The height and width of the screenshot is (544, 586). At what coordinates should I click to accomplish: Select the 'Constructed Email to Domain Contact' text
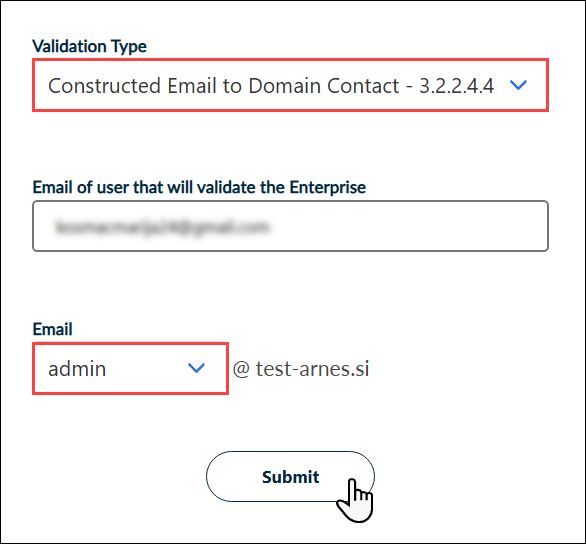[x=223, y=86]
